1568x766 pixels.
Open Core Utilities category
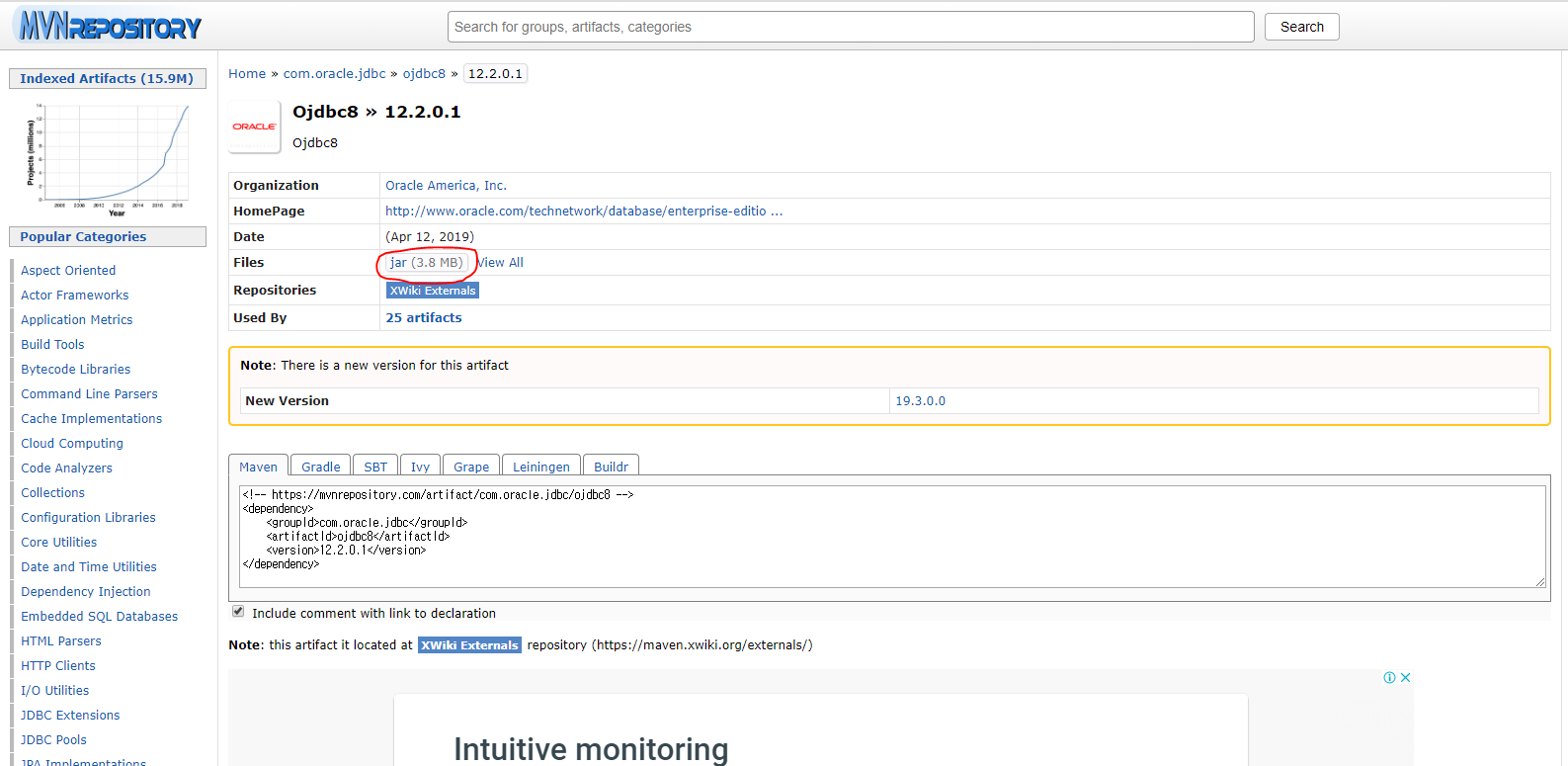pyautogui.click(x=59, y=543)
